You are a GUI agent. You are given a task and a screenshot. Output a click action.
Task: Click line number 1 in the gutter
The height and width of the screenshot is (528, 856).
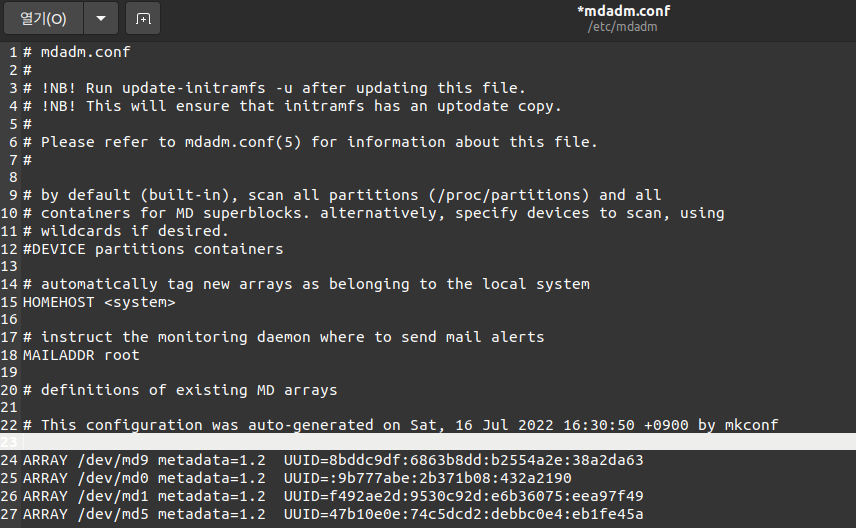pos(13,52)
